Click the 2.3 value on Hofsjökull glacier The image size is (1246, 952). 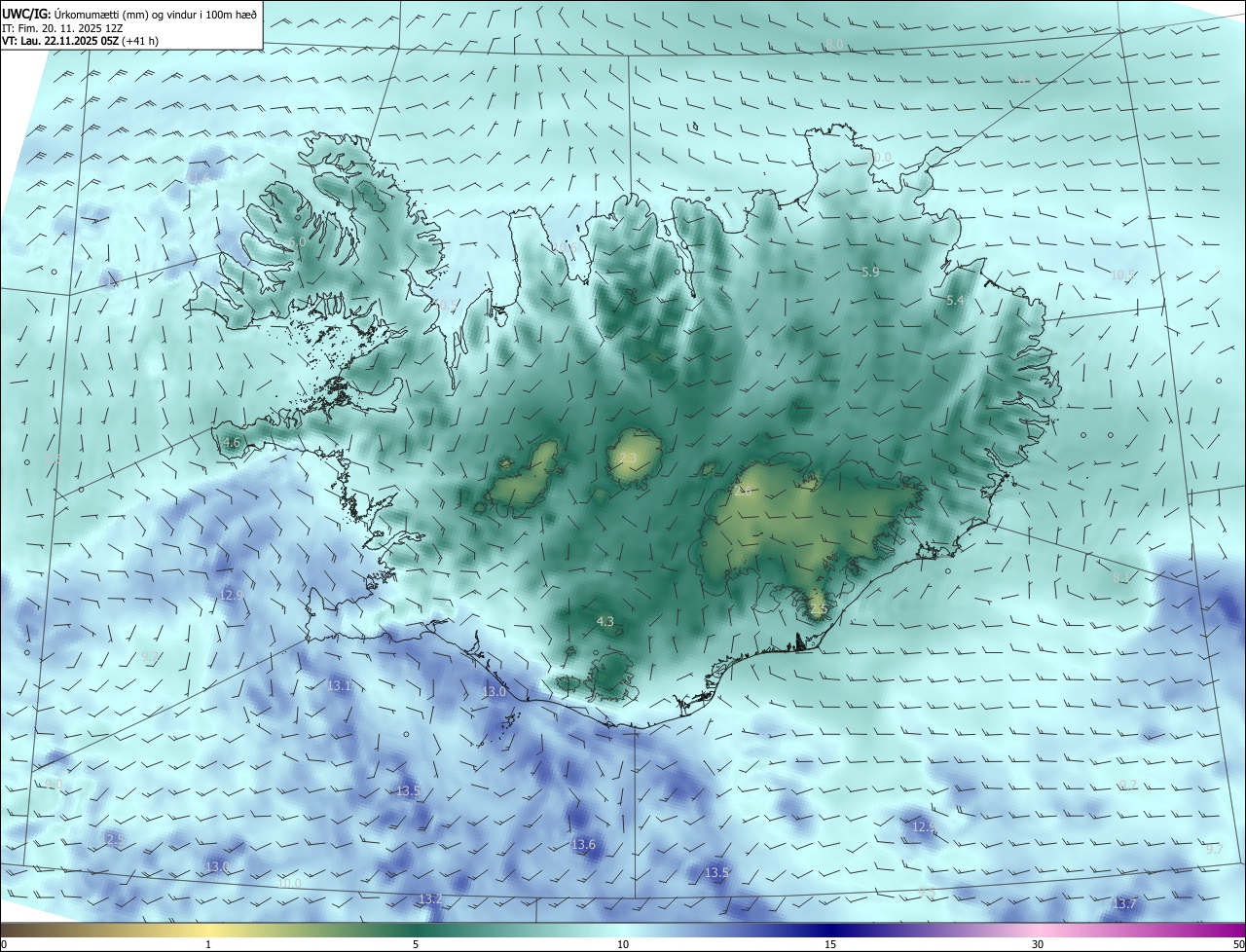pyautogui.click(x=628, y=458)
